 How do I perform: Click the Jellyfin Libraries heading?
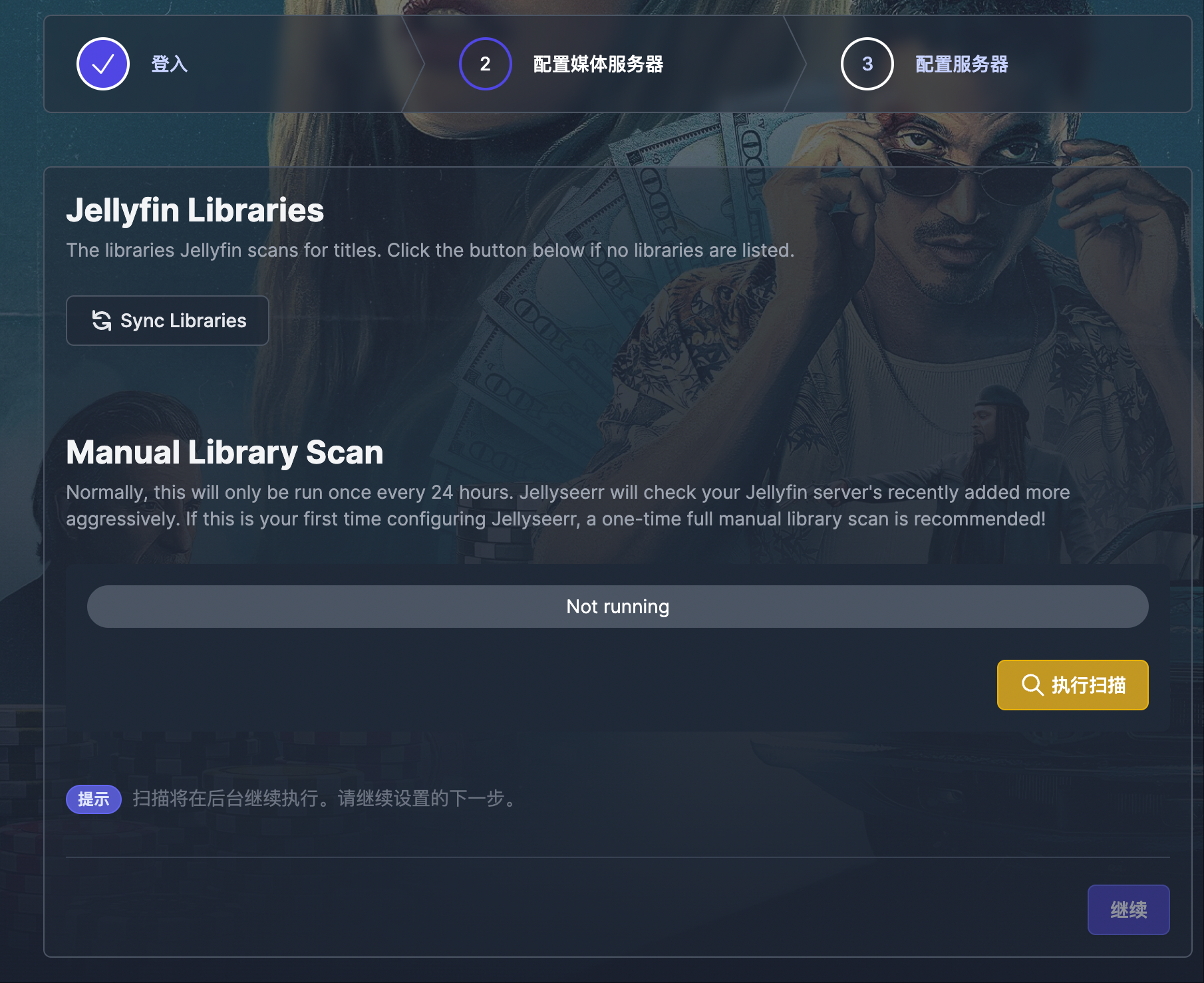pos(195,210)
